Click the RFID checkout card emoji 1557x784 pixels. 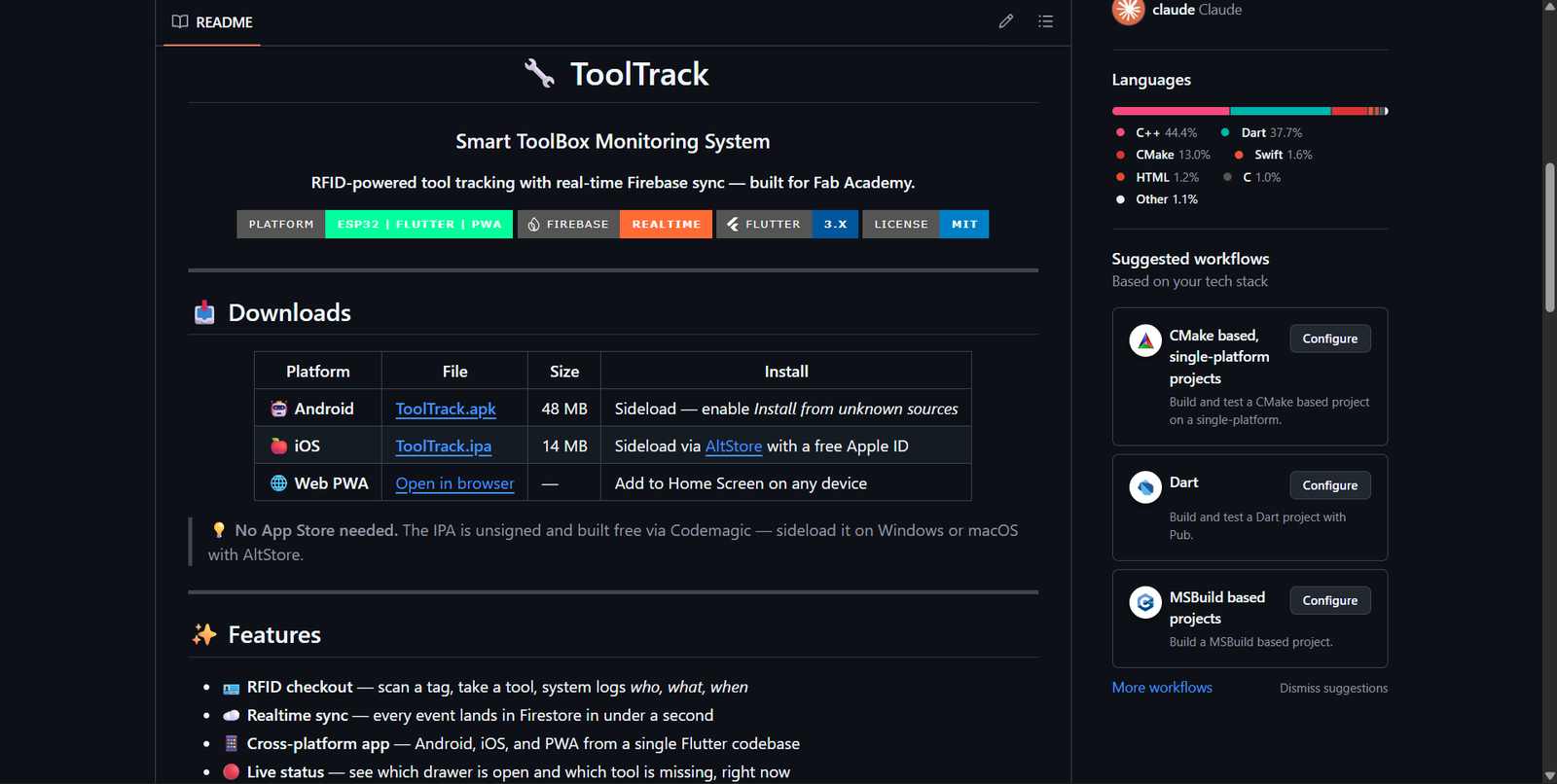[x=232, y=688]
